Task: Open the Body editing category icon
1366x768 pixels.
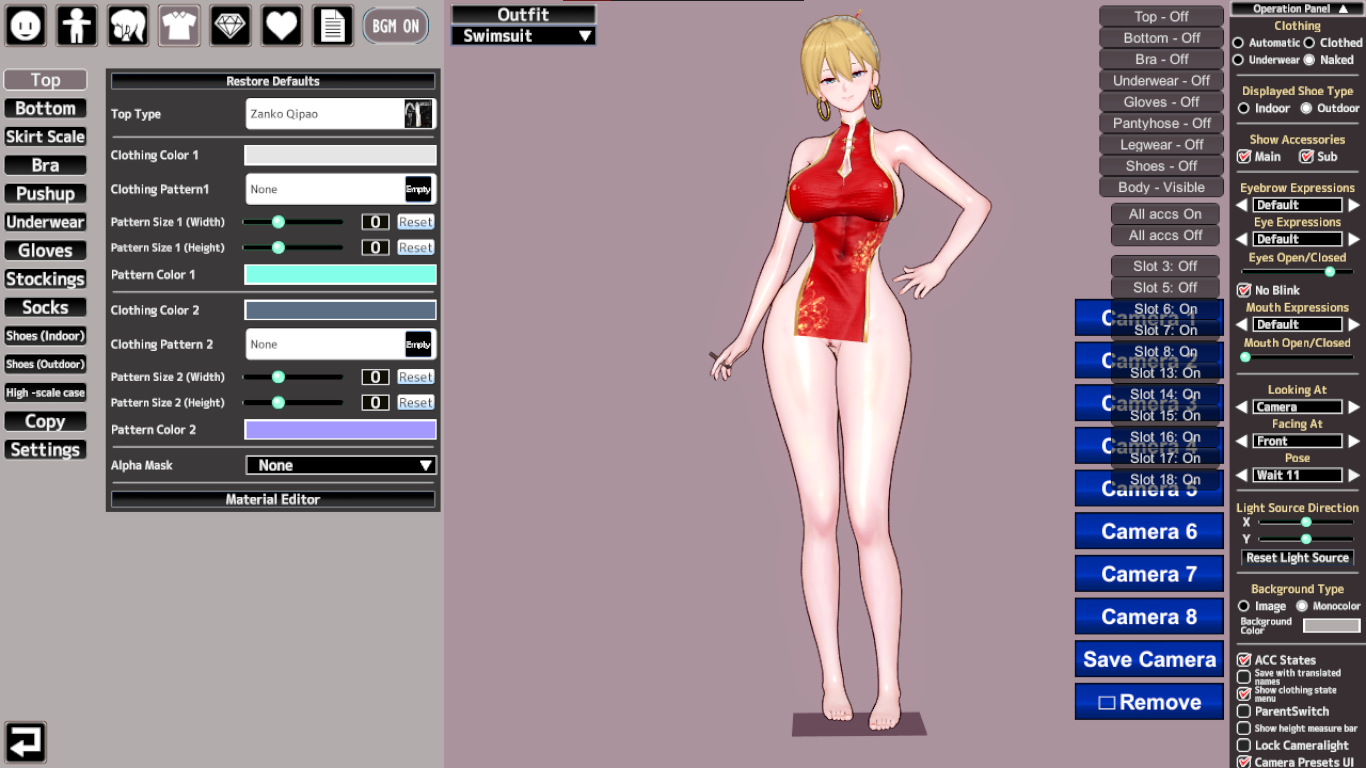Action: click(77, 26)
